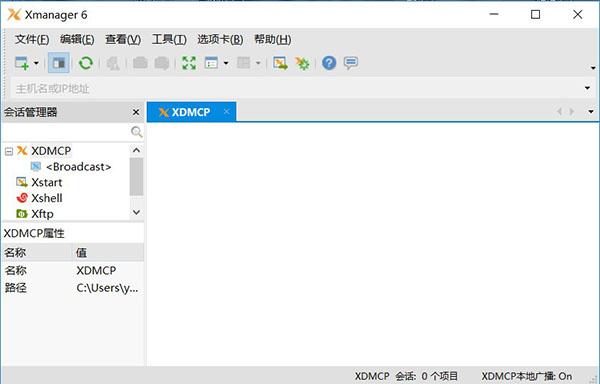
Task: Click the session manager search field
Action: pos(66,132)
